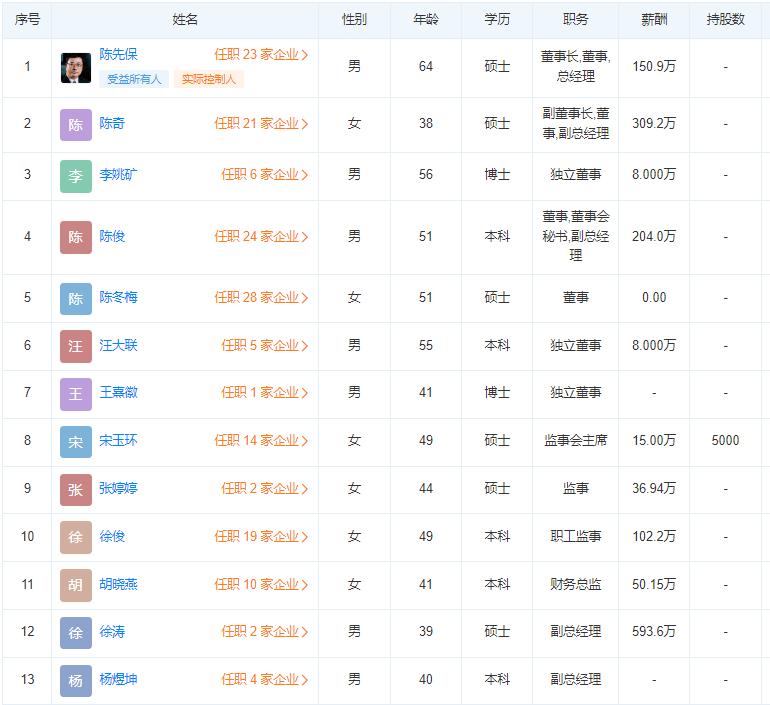This screenshot has width=770, height=705.
Task: Expand 徐俊's 任职 19 家企业 list
Action: (x=261, y=537)
